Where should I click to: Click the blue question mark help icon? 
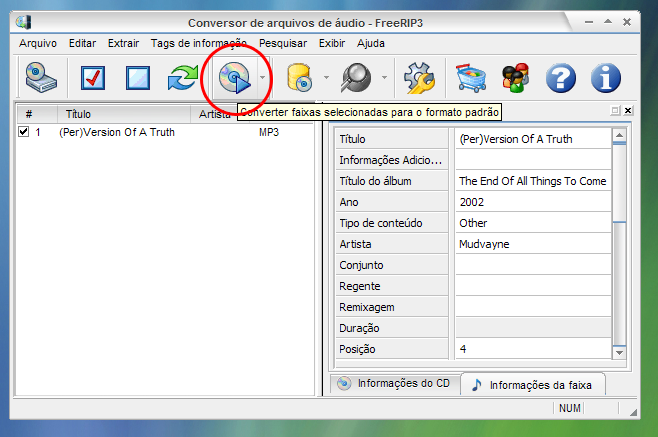(561, 78)
